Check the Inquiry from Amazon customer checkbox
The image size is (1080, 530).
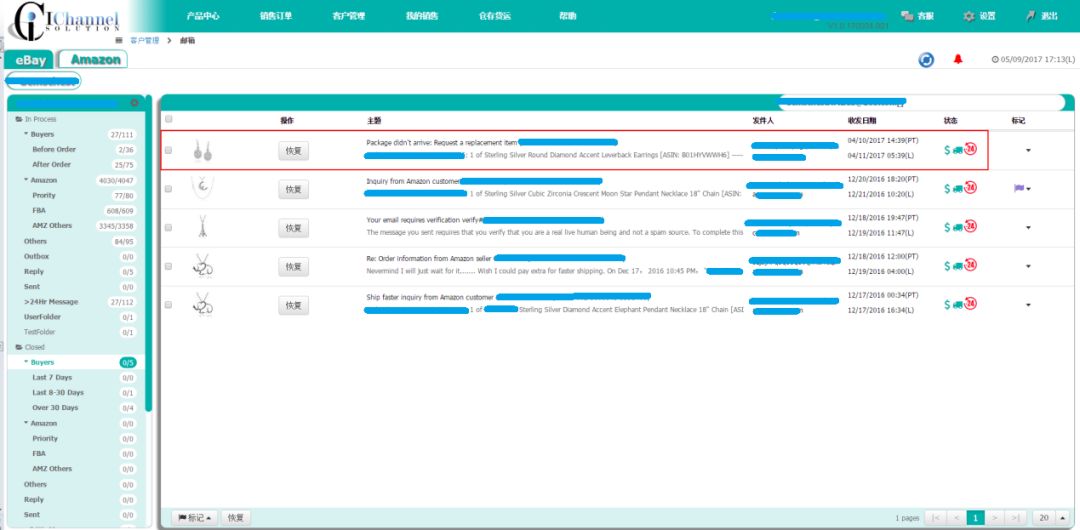pyautogui.click(x=169, y=189)
